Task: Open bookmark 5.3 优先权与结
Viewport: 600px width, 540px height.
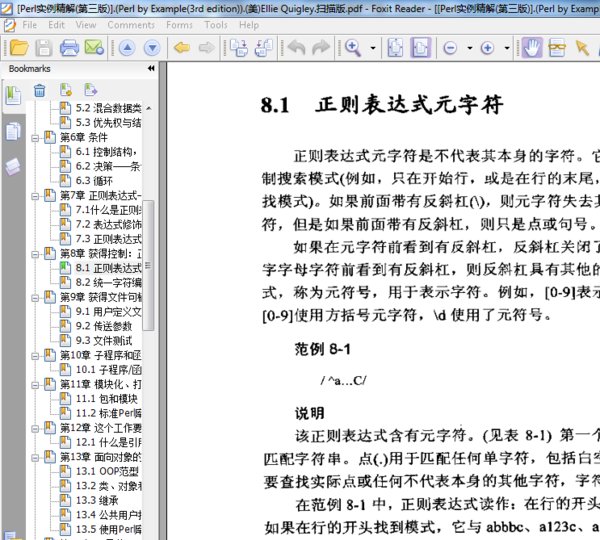Action: point(108,123)
